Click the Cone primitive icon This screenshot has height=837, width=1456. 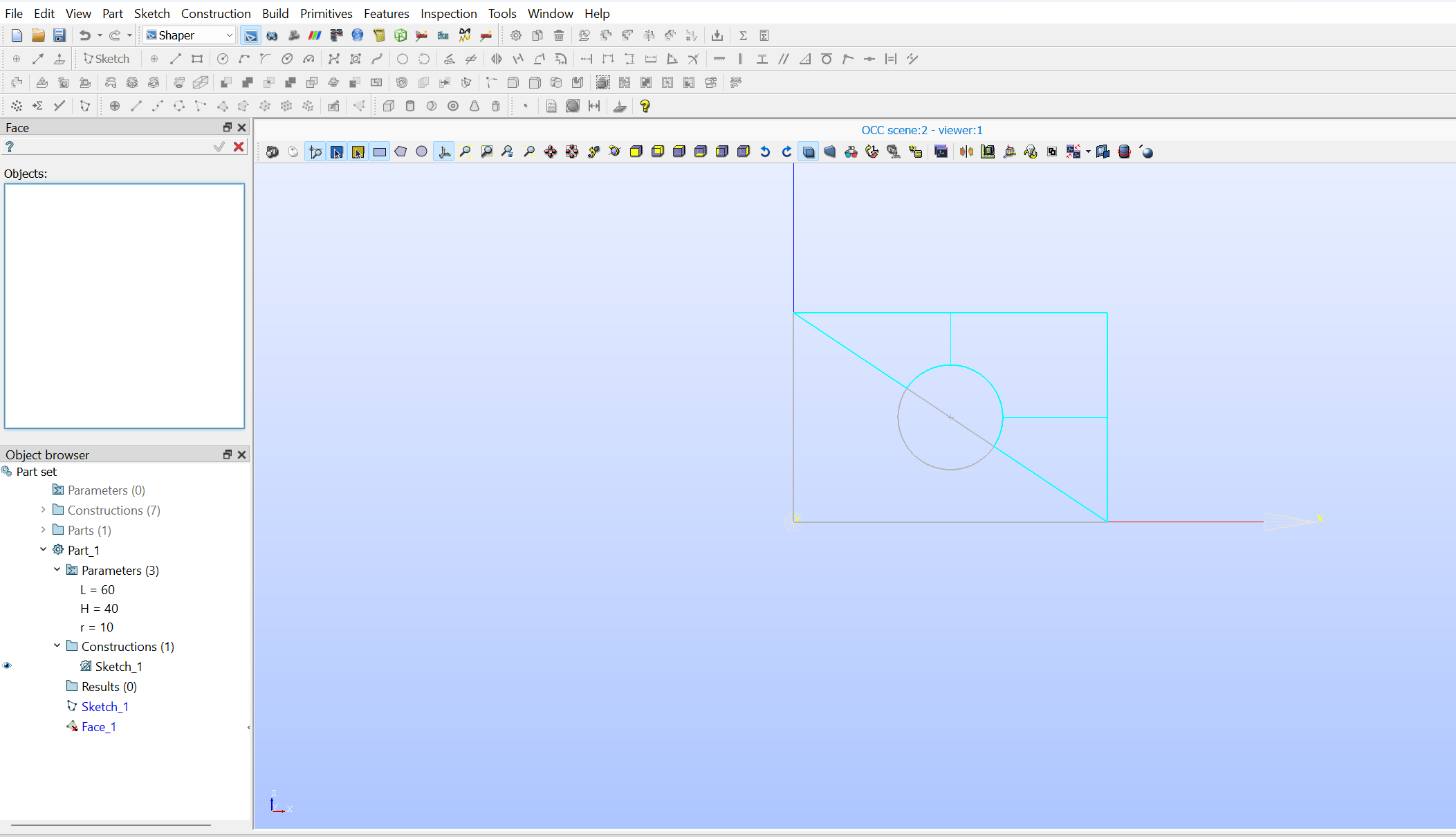474,106
